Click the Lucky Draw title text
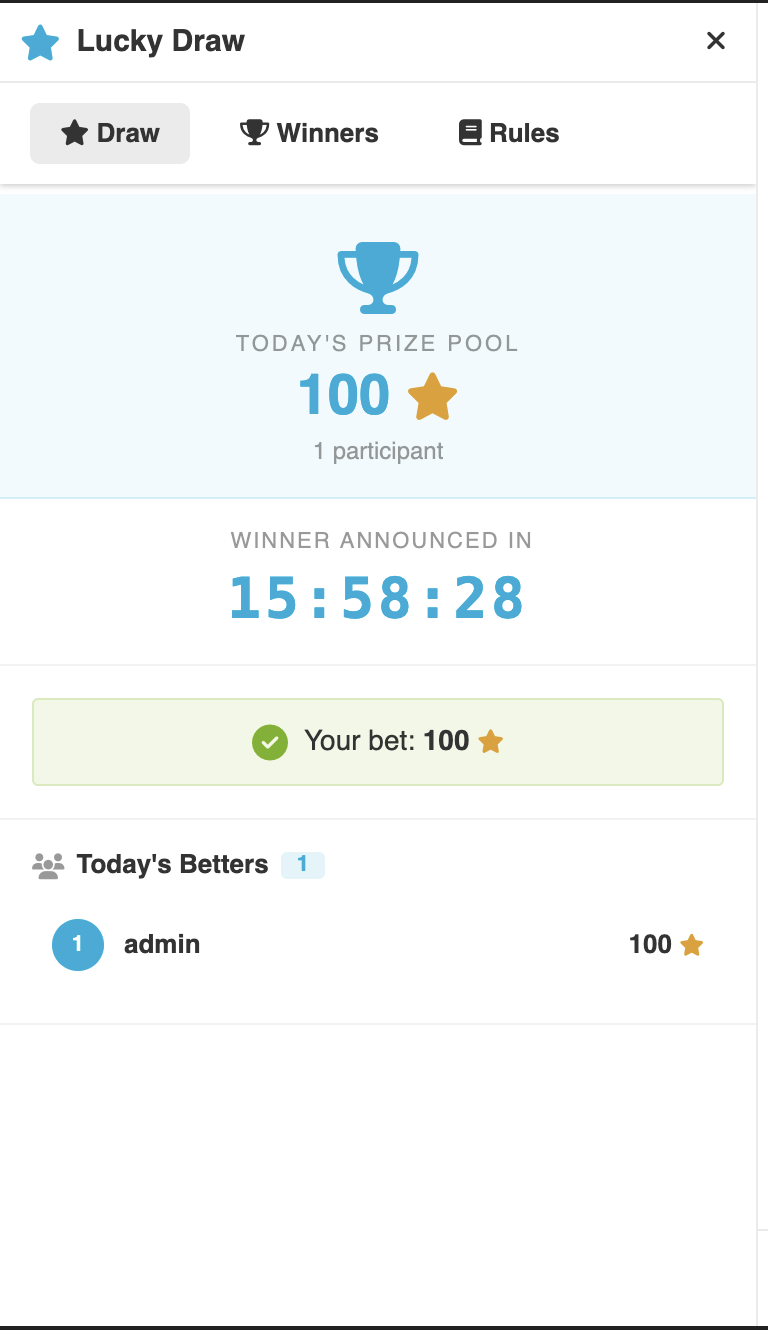This screenshot has height=1330, width=768. [x=161, y=41]
